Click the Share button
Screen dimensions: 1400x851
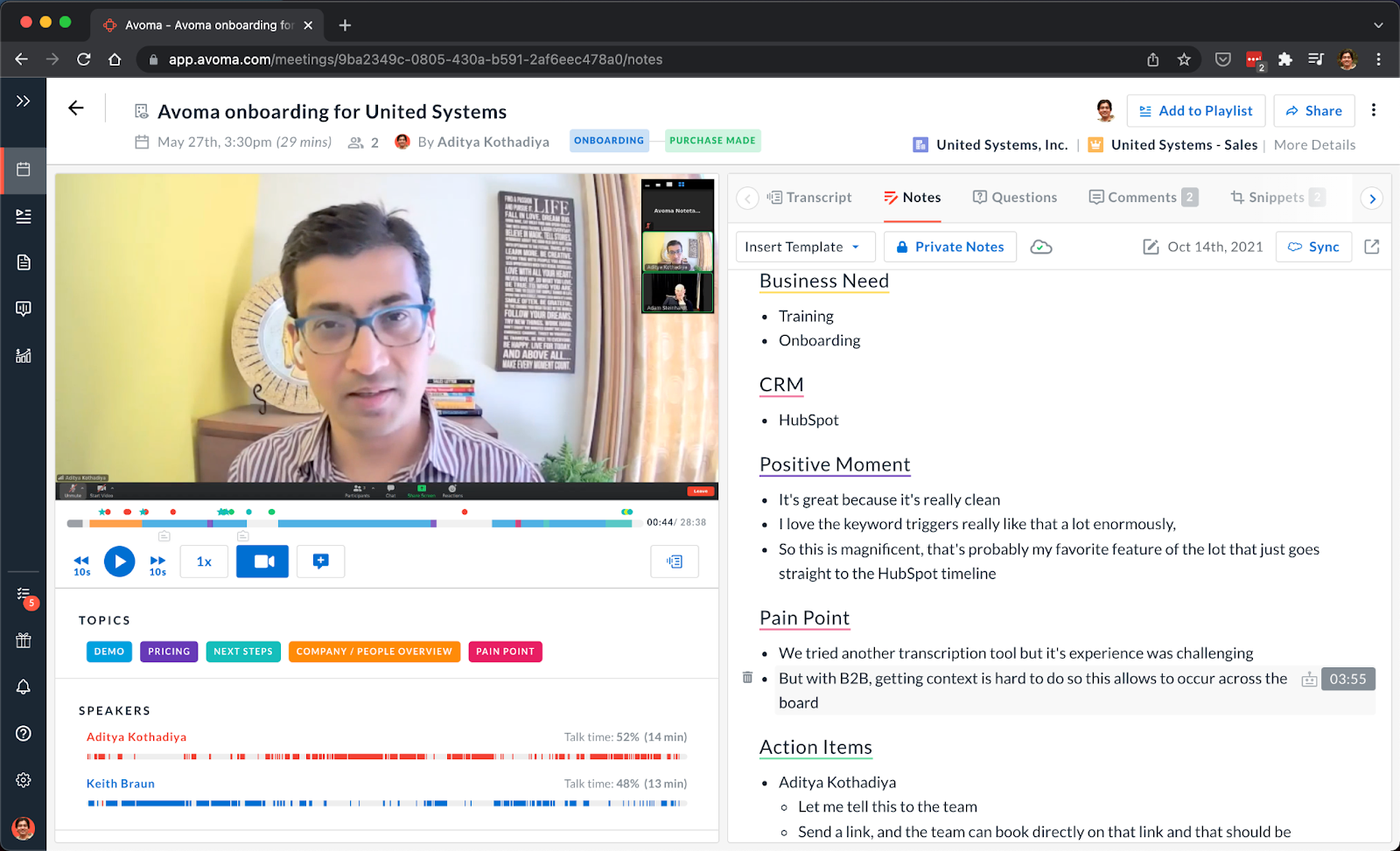click(1313, 111)
